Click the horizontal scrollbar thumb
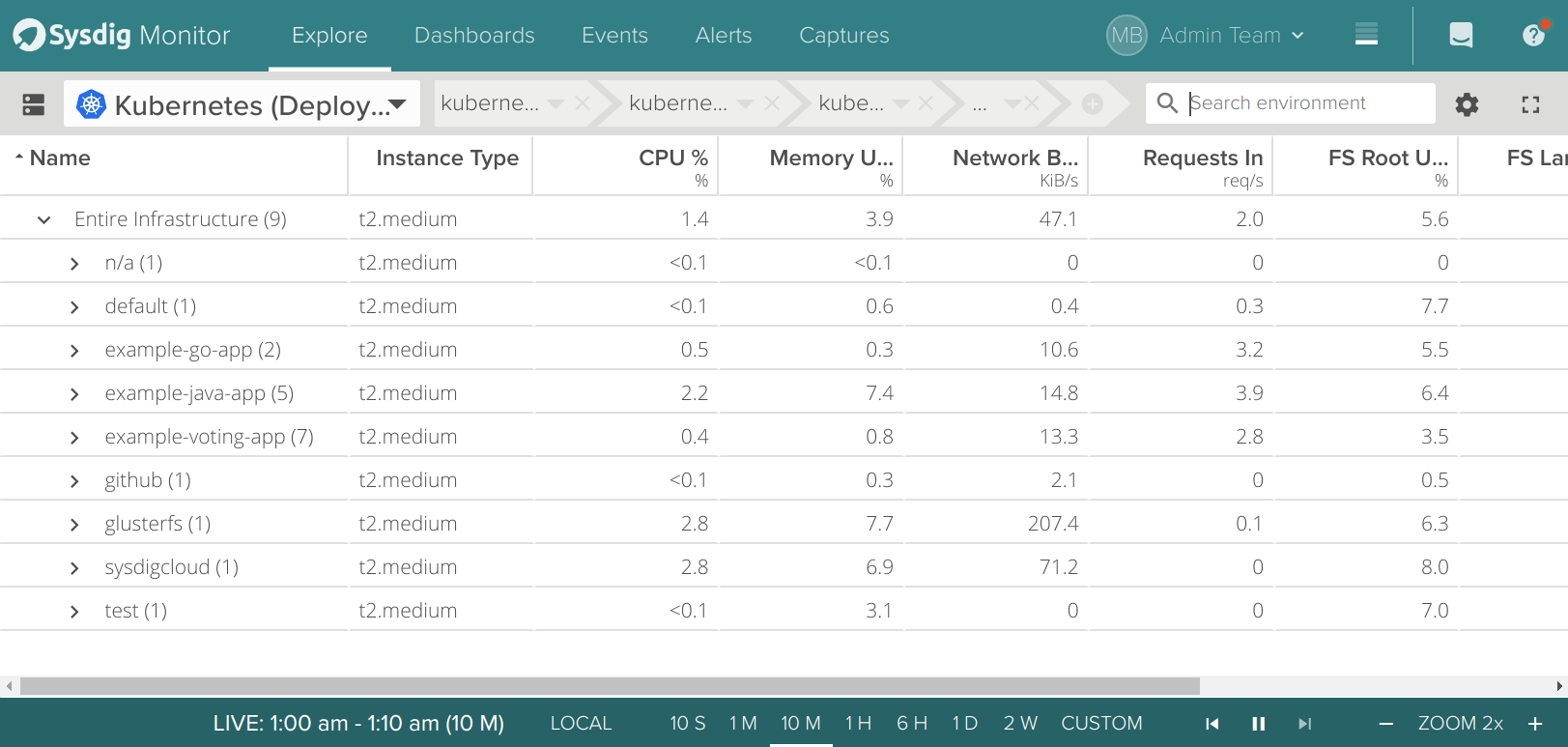This screenshot has height=747, width=1568. click(x=610, y=686)
